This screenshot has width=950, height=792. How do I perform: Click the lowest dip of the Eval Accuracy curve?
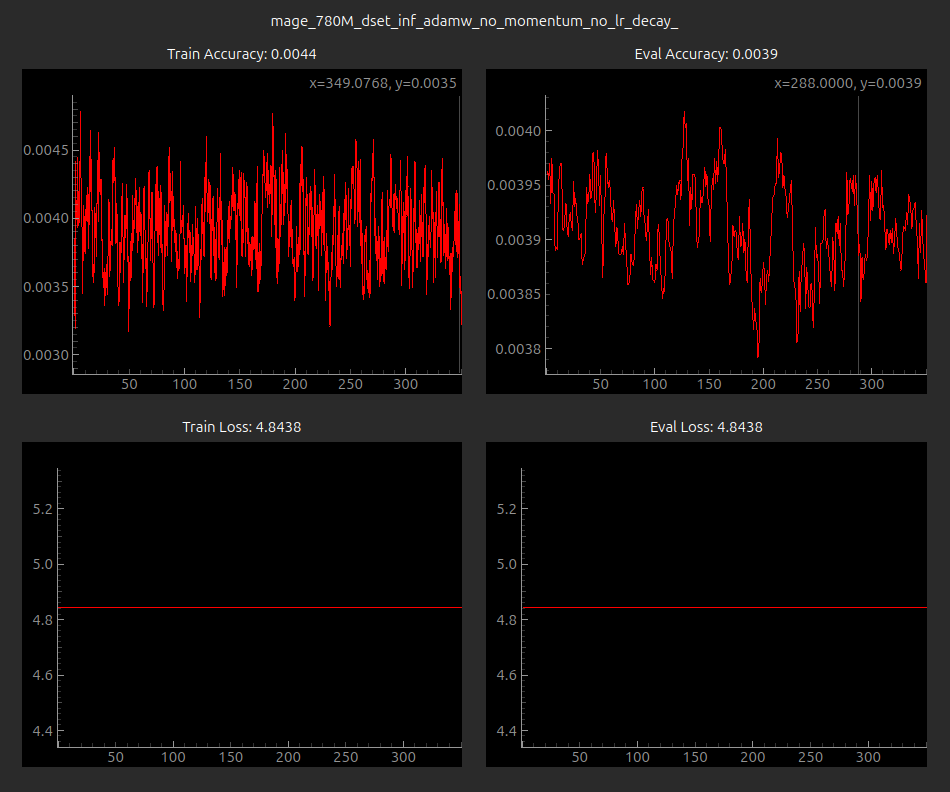click(x=758, y=355)
